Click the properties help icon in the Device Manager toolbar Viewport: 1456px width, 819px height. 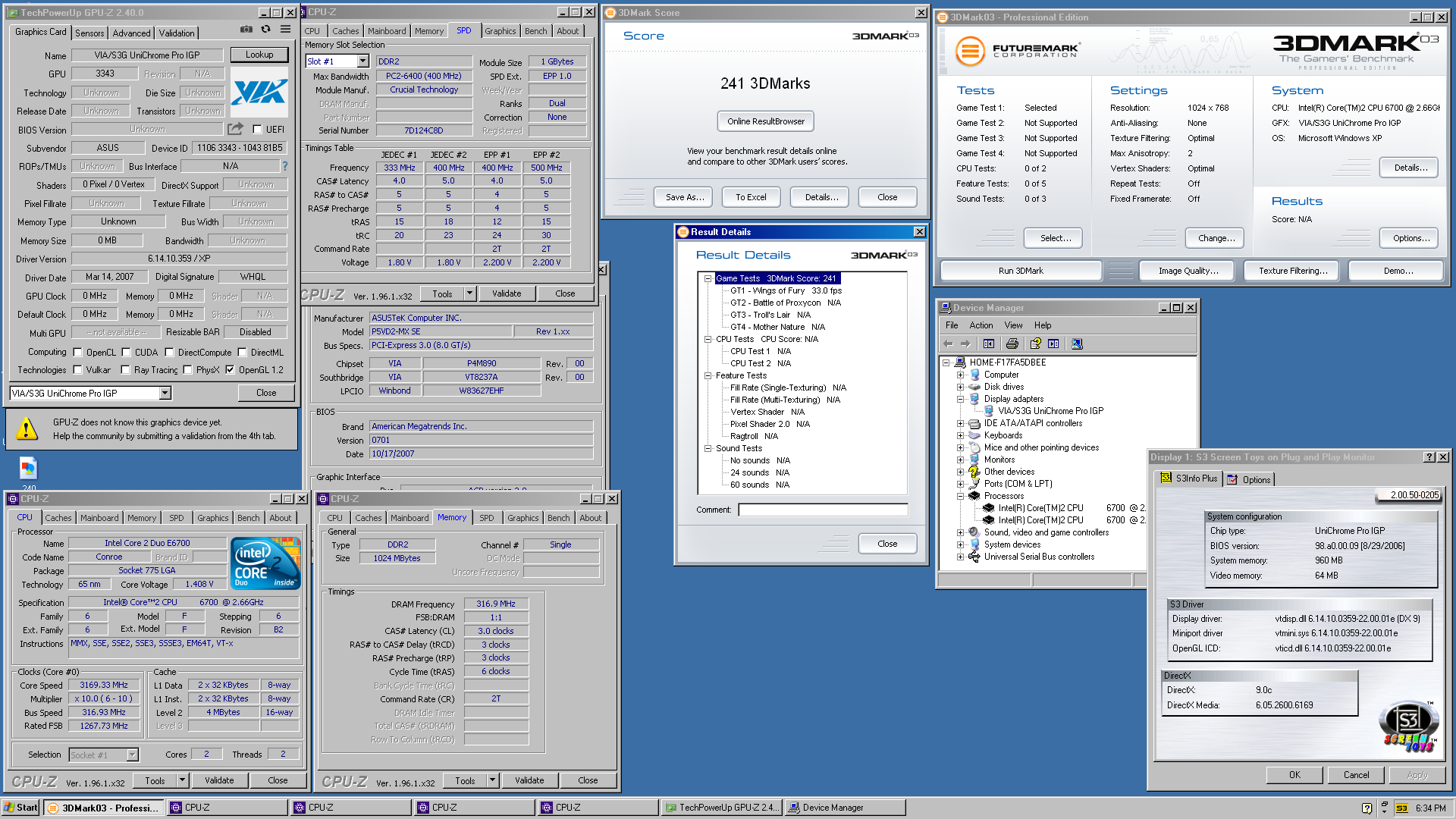(1035, 344)
